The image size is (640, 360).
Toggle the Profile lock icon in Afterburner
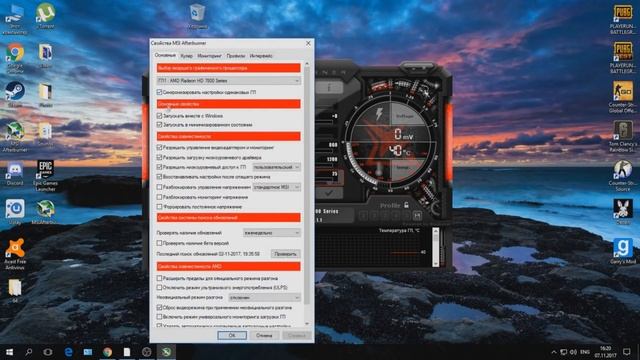point(406,205)
